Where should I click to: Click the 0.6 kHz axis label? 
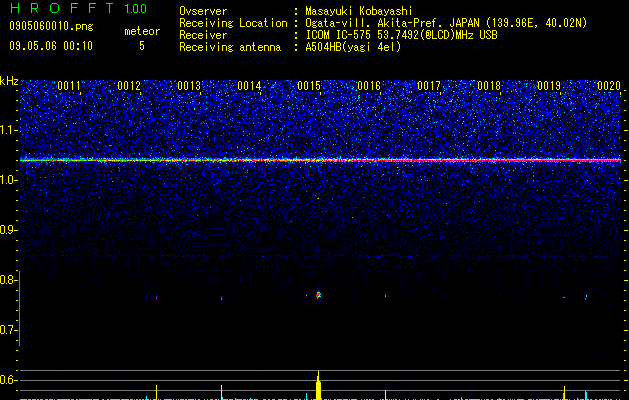[7, 380]
